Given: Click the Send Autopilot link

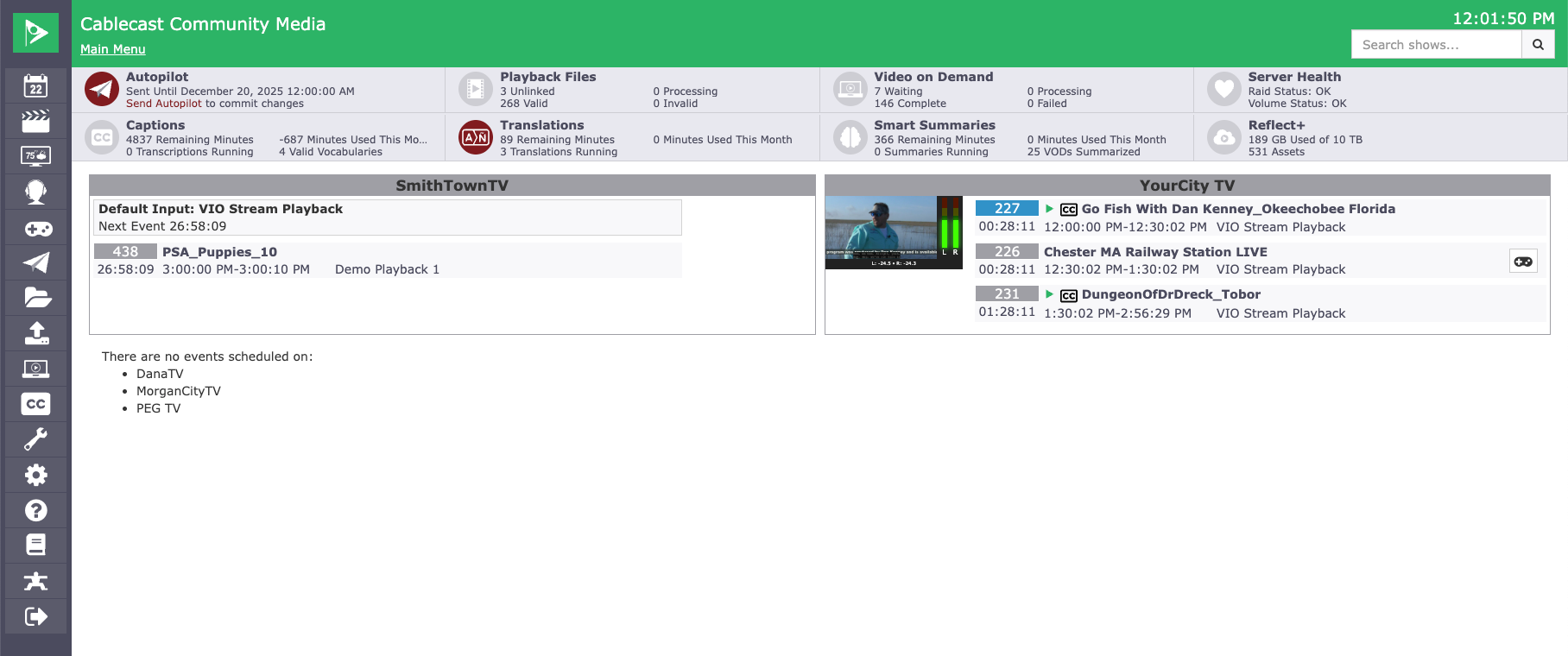Looking at the screenshot, I should (164, 104).
